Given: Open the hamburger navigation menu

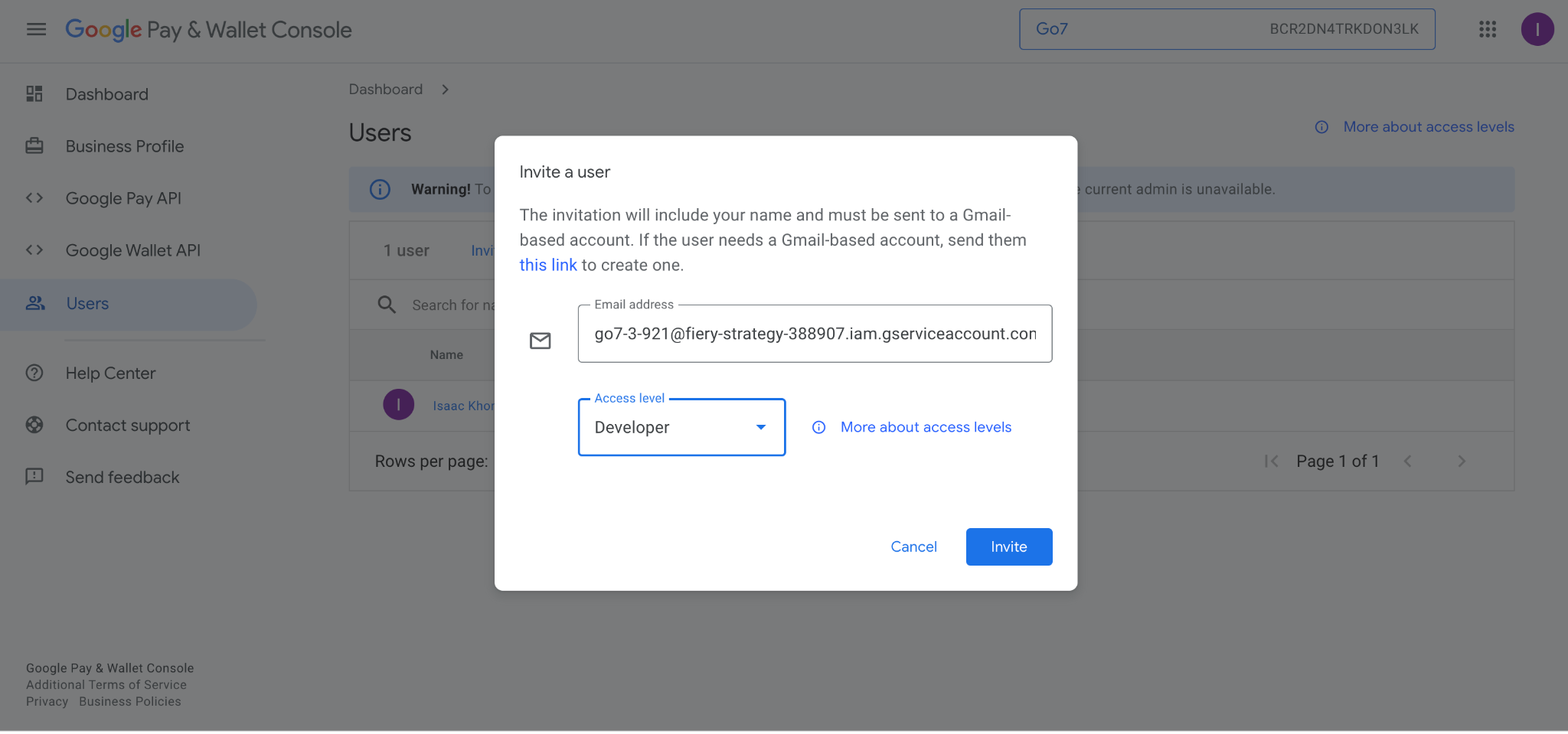Looking at the screenshot, I should pyautogui.click(x=35, y=29).
